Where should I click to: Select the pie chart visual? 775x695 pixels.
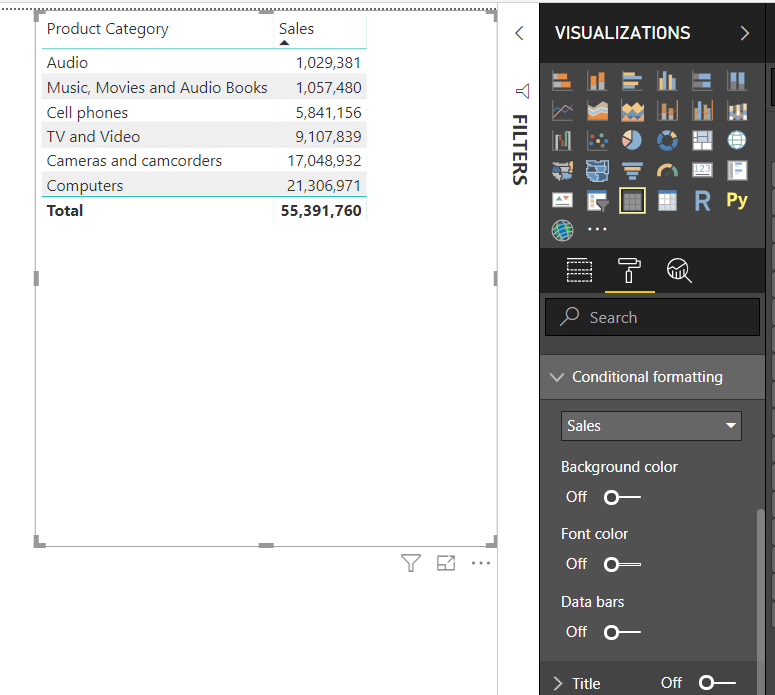[632, 141]
